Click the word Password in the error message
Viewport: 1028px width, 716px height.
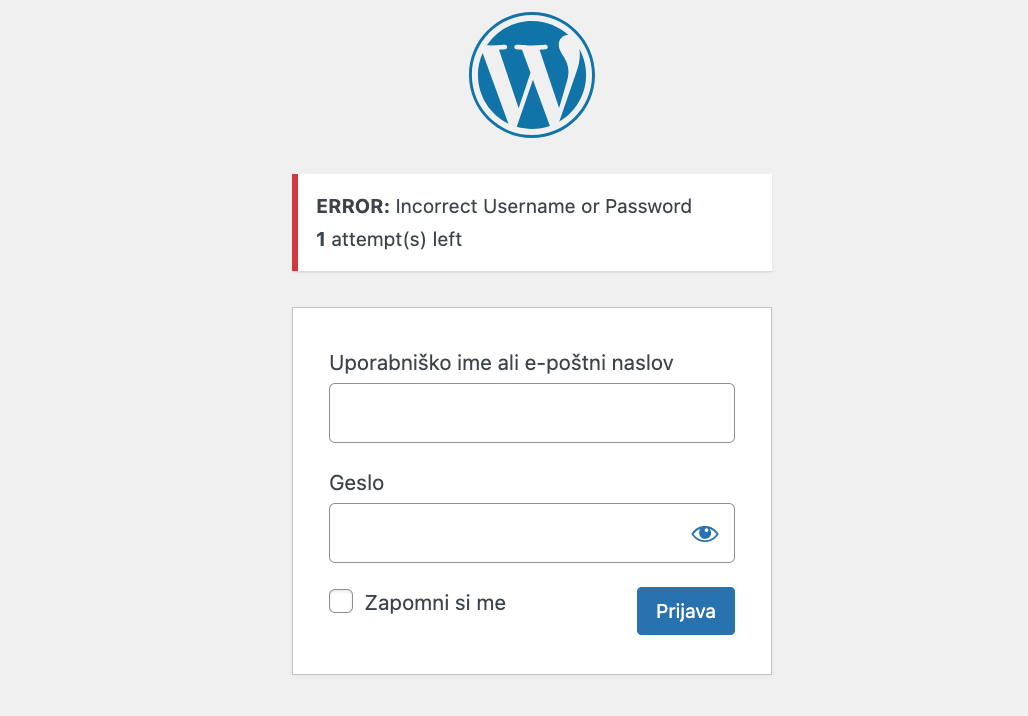click(648, 206)
